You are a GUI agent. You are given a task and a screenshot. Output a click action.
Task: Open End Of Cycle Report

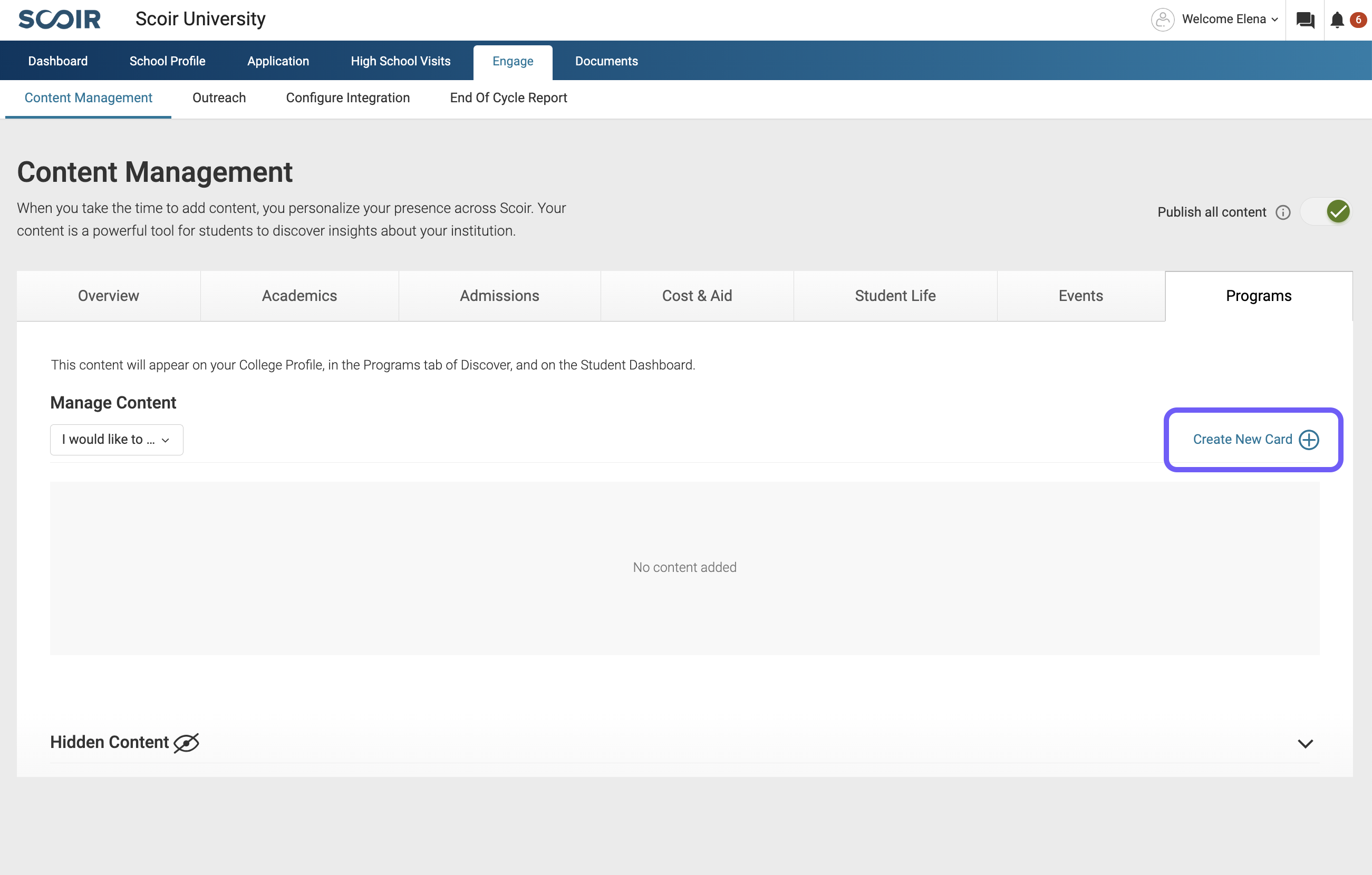click(508, 98)
